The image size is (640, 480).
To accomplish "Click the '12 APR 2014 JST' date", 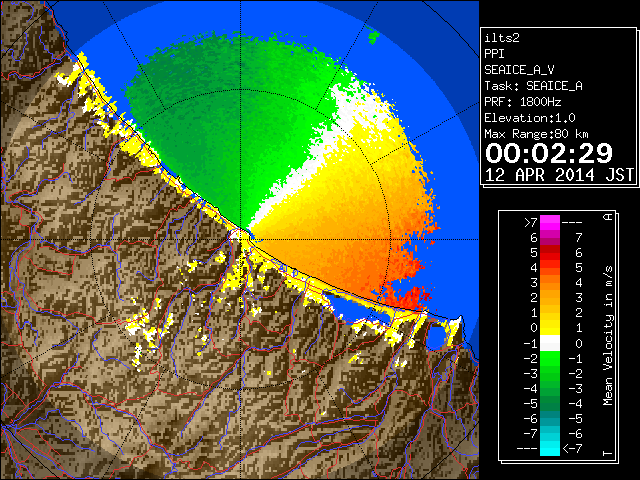I will (x=559, y=175).
